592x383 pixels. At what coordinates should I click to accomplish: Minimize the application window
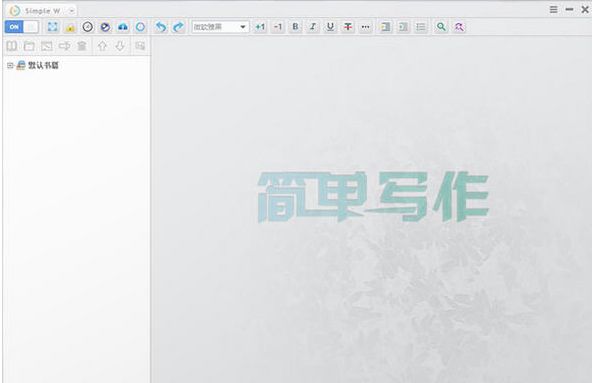click(x=569, y=9)
